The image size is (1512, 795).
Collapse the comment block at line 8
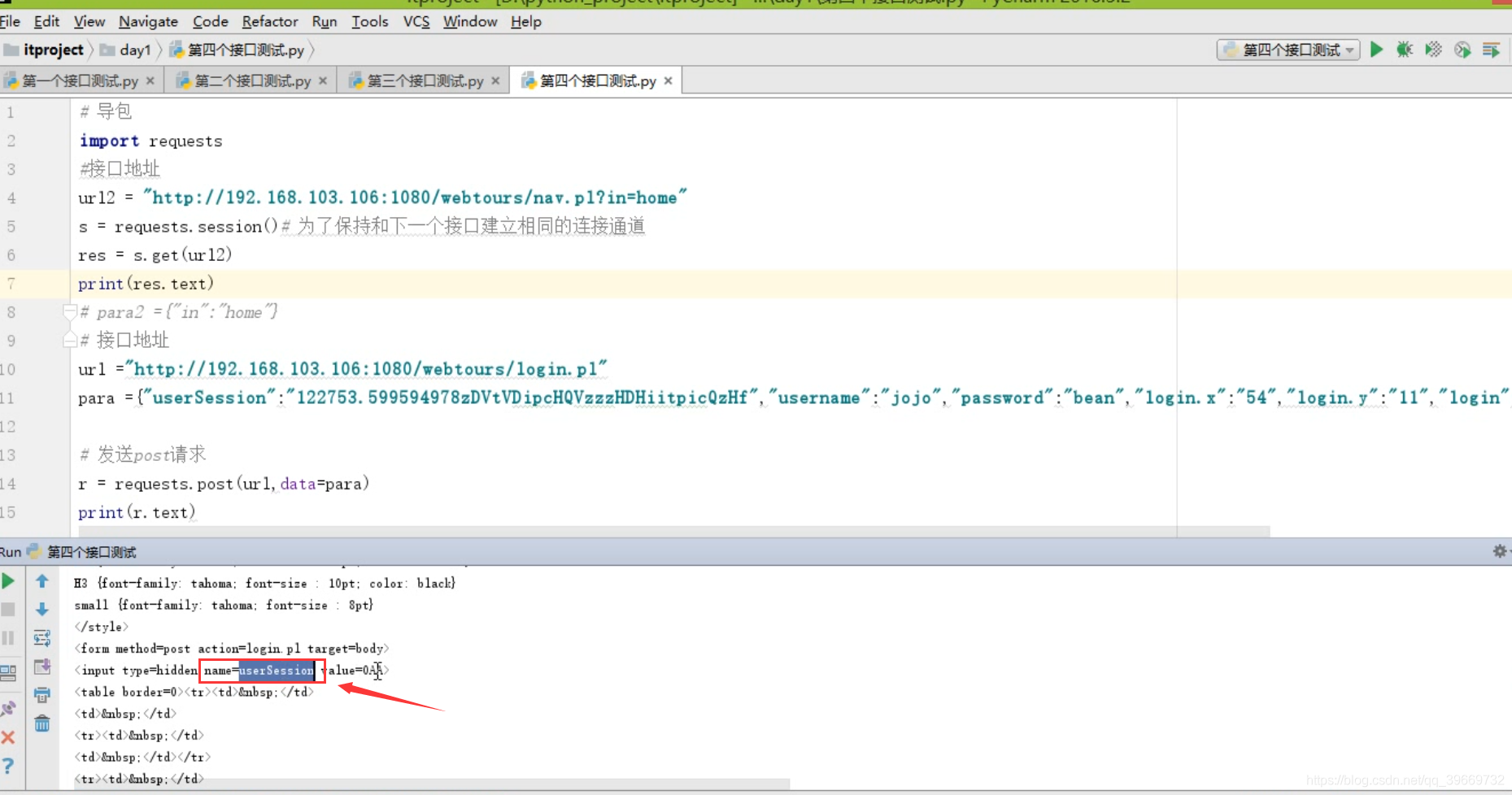tap(70, 311)
